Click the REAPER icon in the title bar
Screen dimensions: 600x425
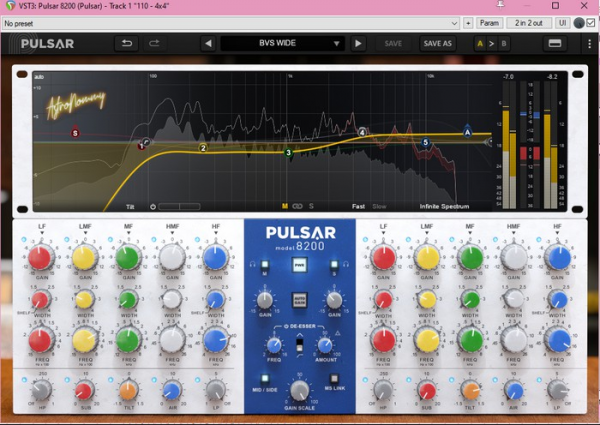click(10, 5)
